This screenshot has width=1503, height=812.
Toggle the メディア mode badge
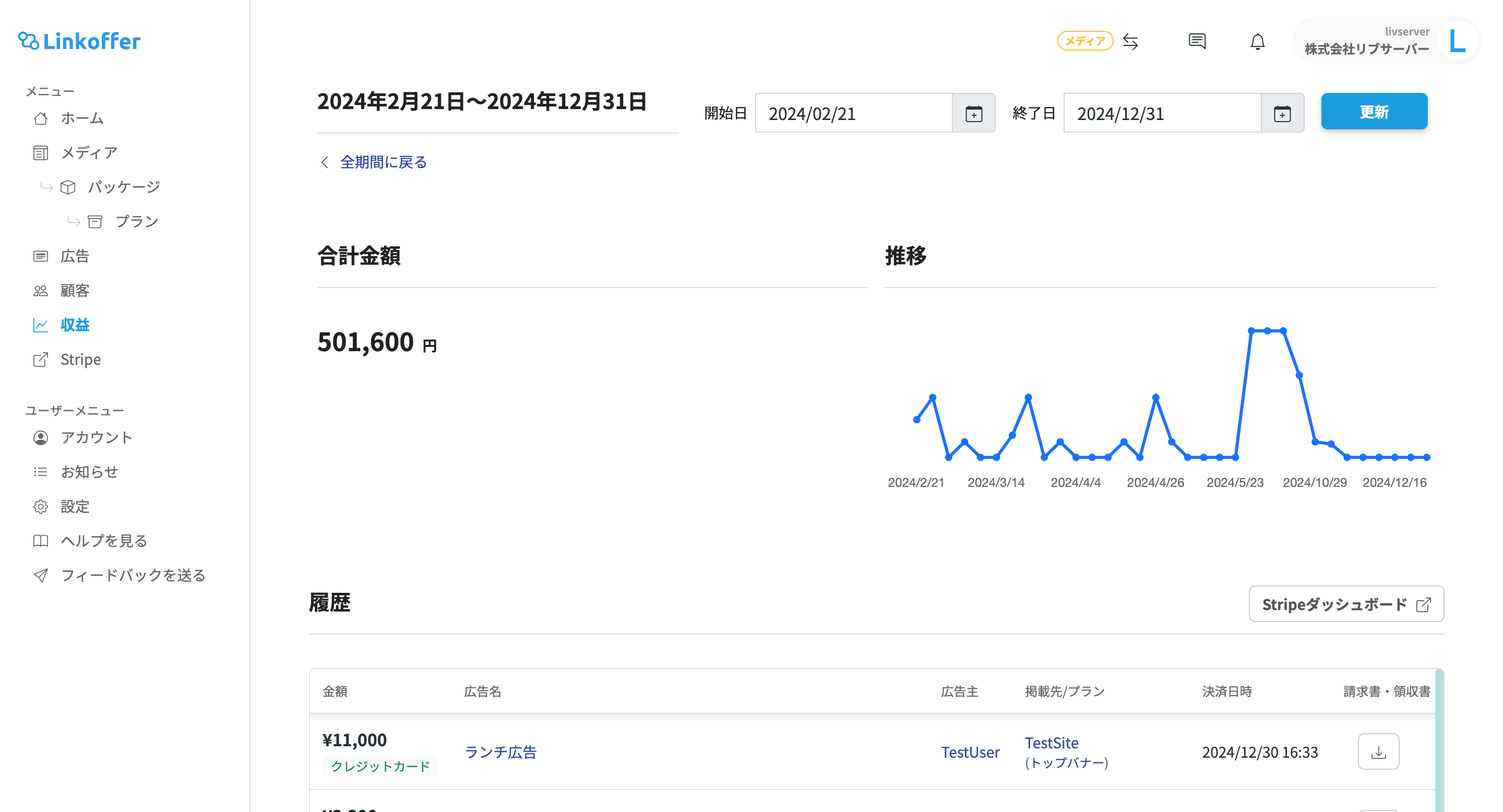[1084, 41]
